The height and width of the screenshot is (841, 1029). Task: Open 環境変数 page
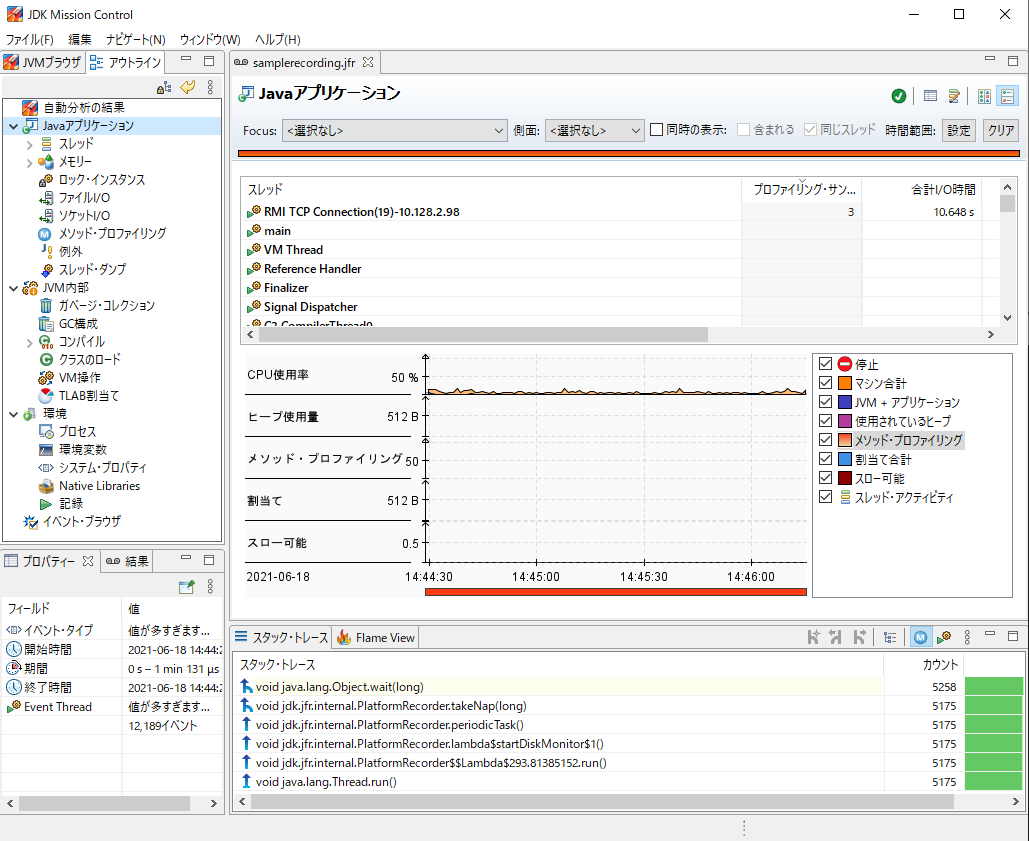83,449
